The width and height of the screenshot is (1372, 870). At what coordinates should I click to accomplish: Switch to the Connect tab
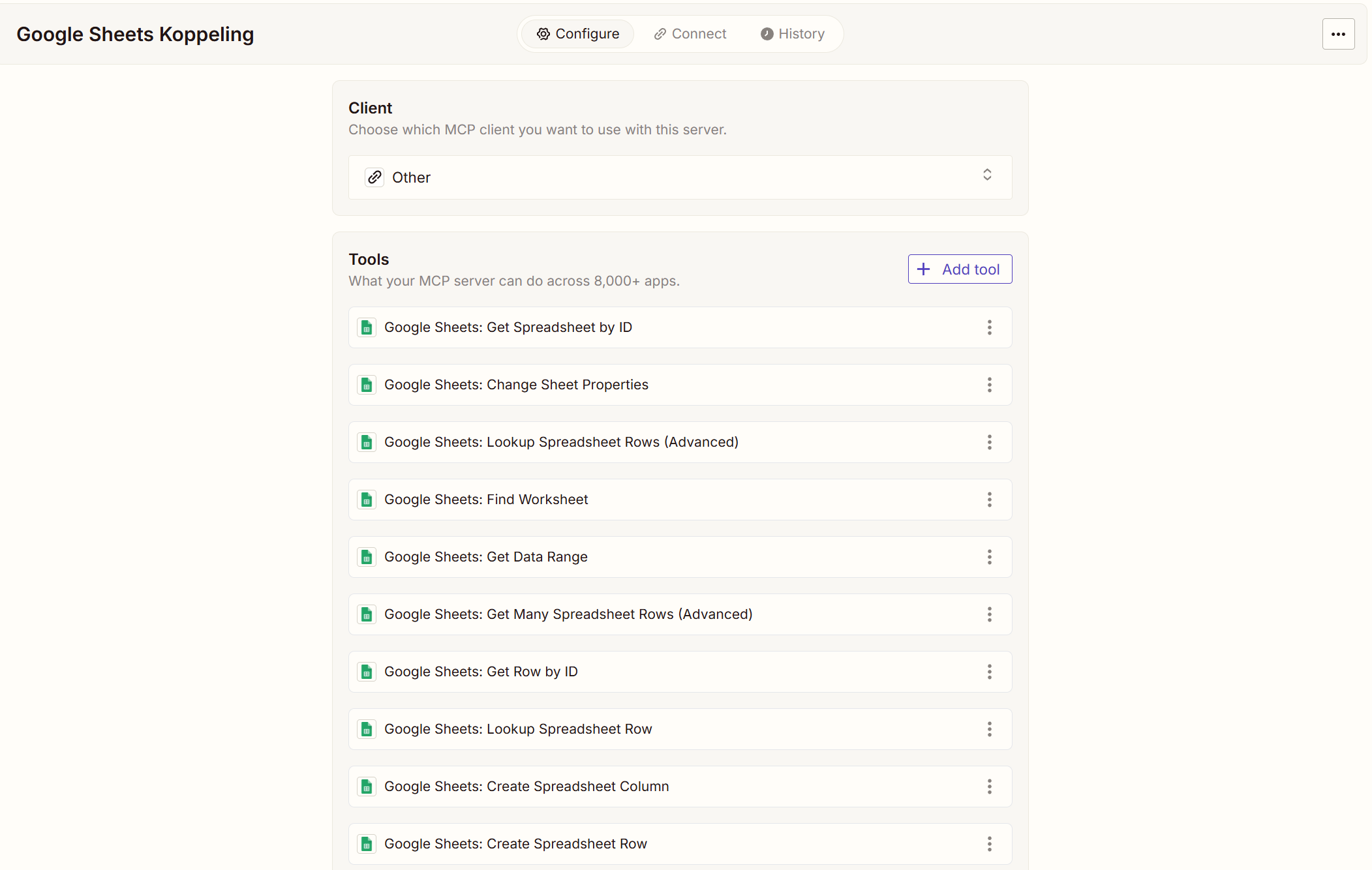pos(690,34)
